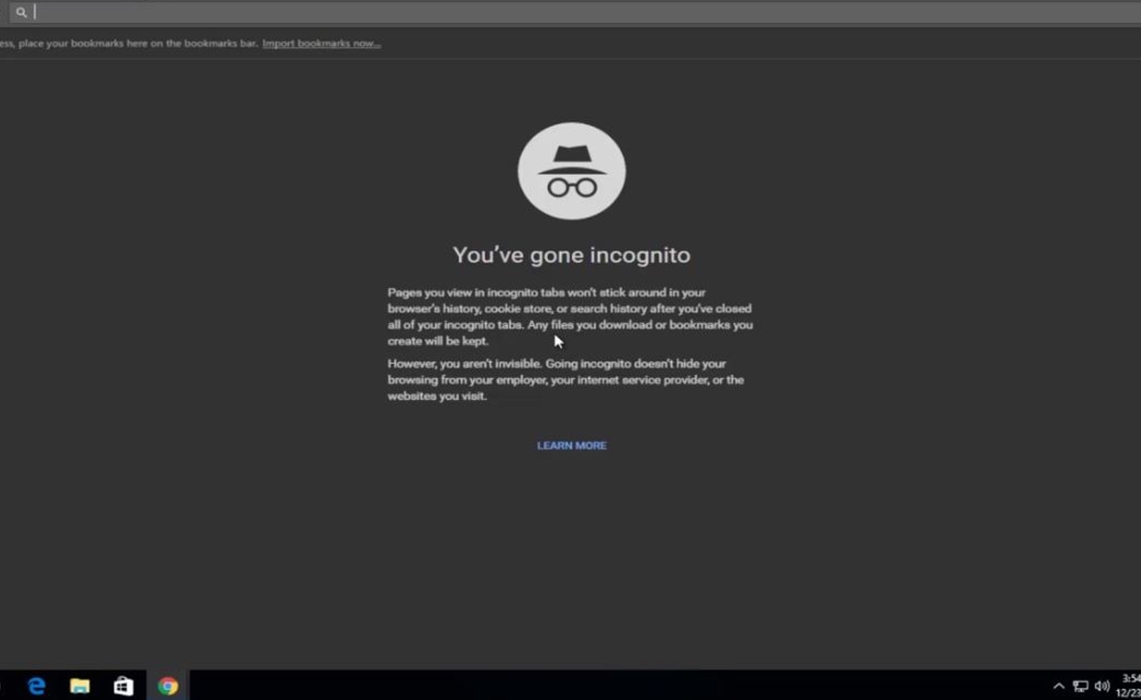
Task: Open the LEARN MORE link
Action: 571,446
